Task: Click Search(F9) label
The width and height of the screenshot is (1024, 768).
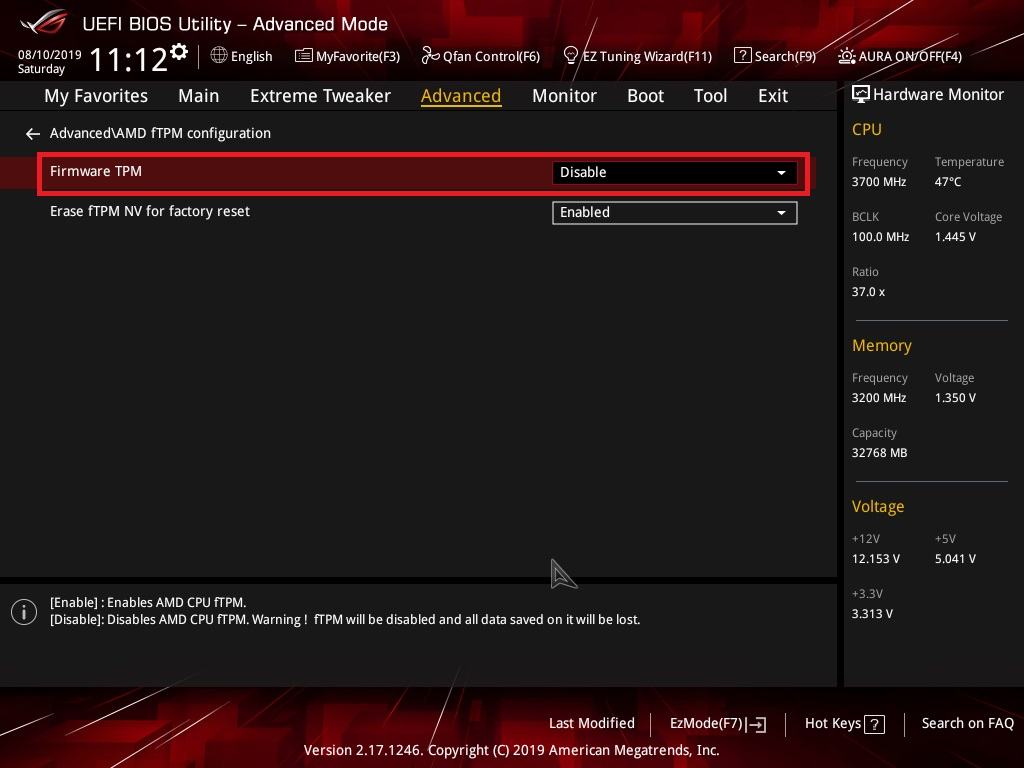Action: click(785, 56)
